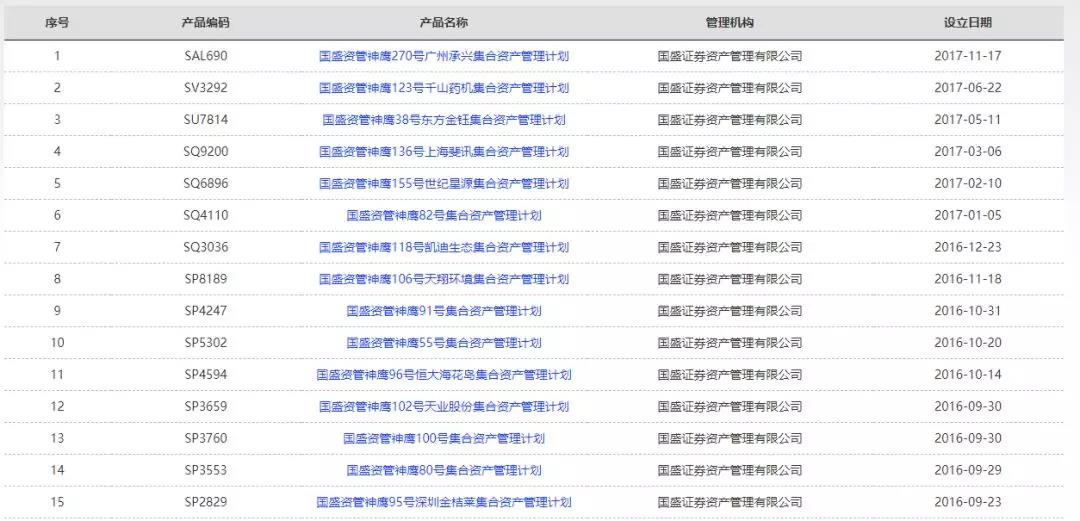Click the 管理机构 column header
This screenshot has width=1080, height=521.
[729, 23]
